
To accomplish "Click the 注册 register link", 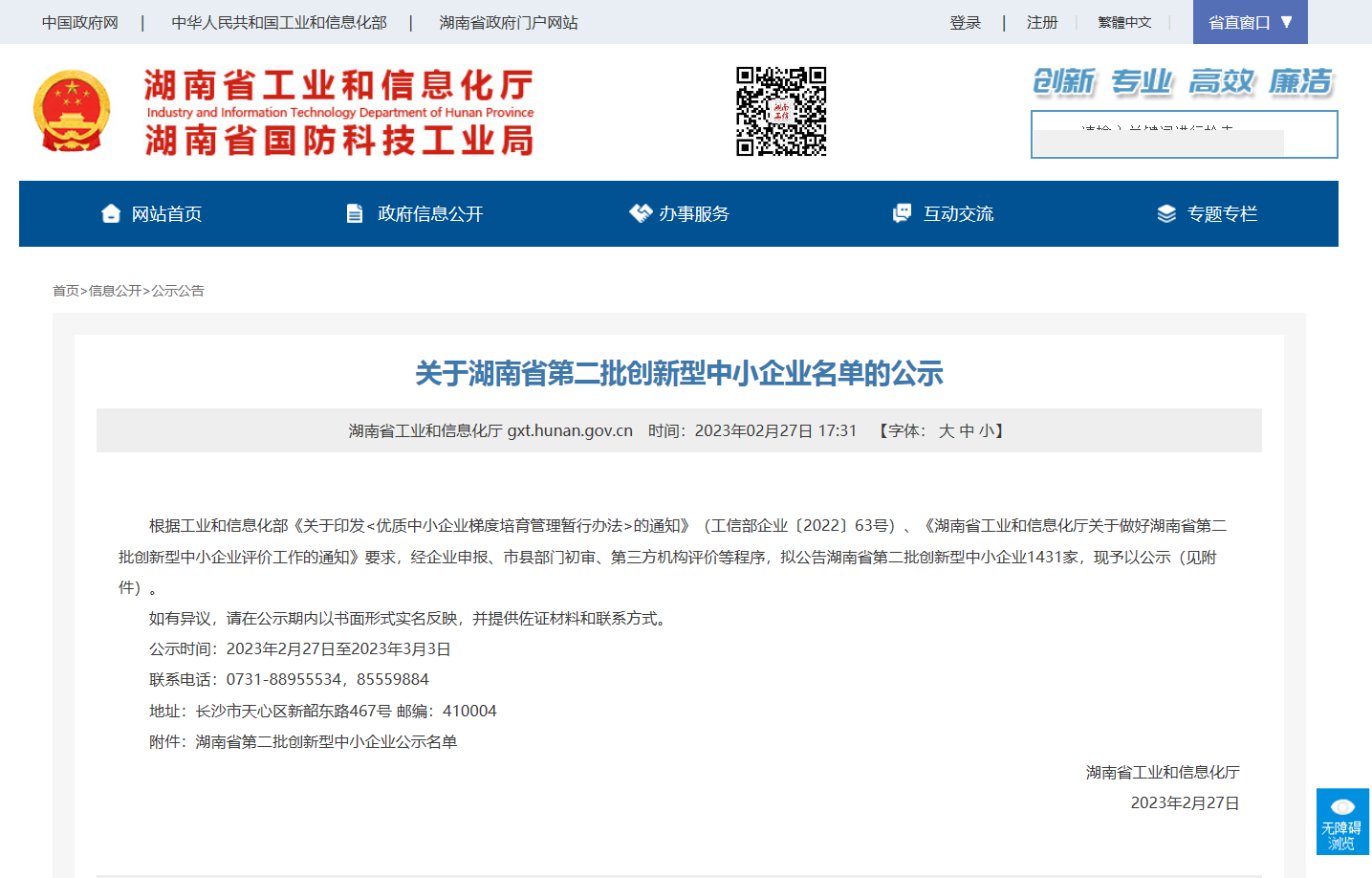I will [1042, 22].
